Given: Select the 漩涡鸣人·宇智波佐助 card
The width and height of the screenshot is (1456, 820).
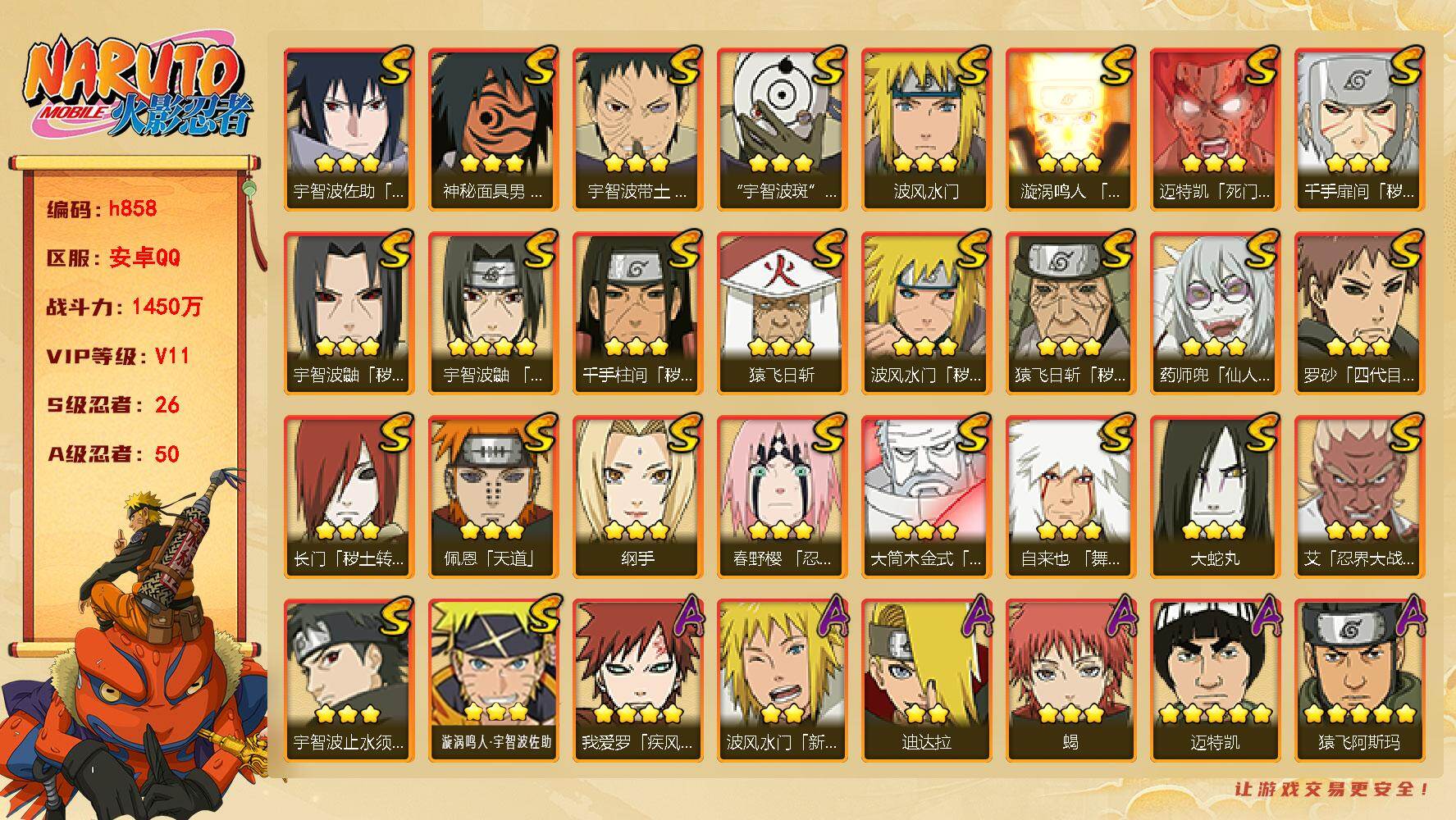Looking at the screenshot, I should [493, 681].
